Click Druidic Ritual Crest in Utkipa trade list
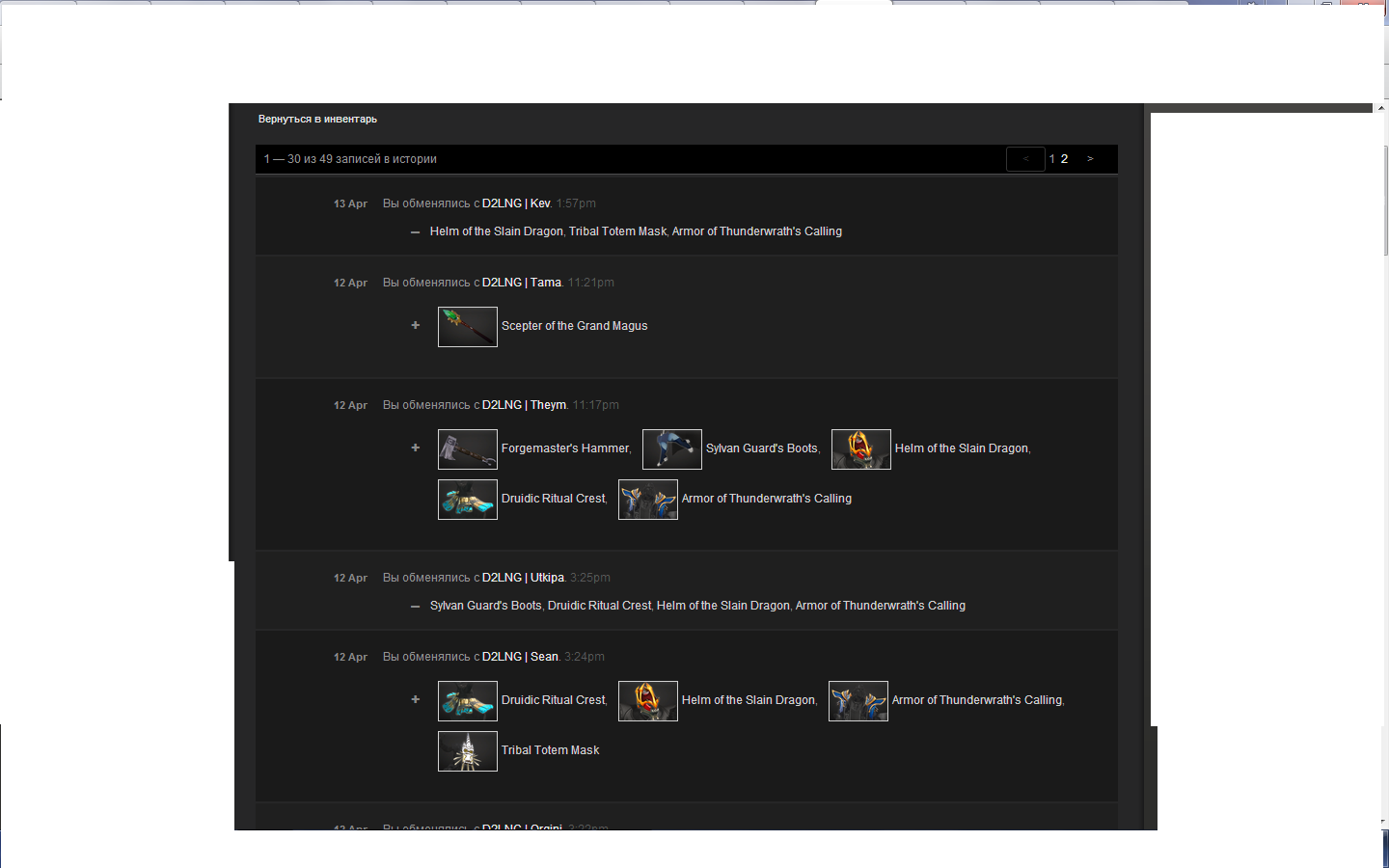1389x868 pixels. click(x=599, y=606)
